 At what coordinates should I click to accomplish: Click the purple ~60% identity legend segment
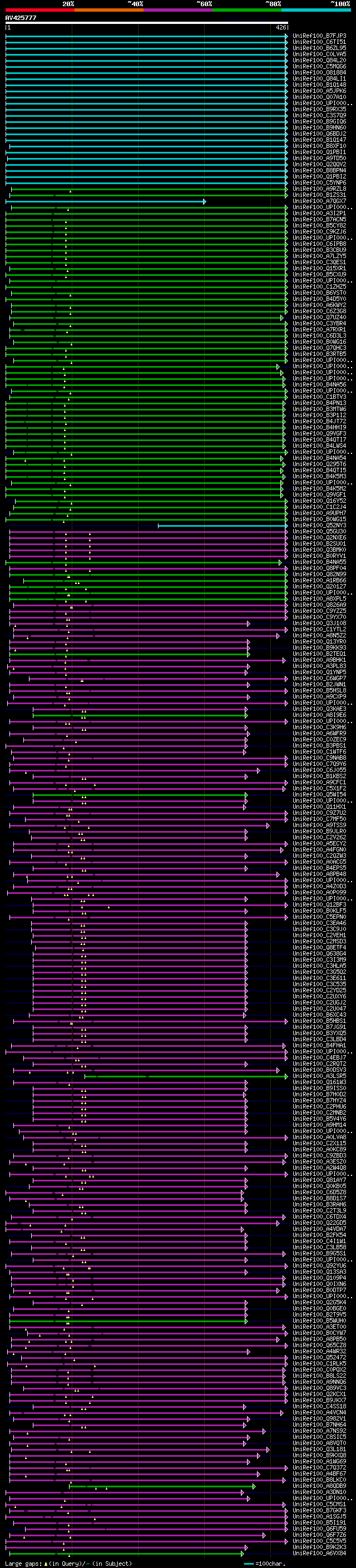(x=177, y=10)
